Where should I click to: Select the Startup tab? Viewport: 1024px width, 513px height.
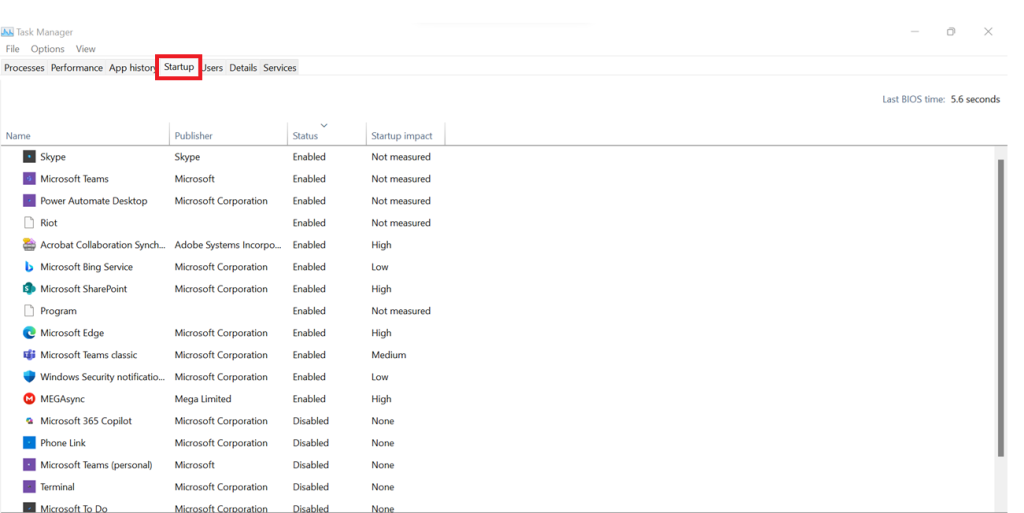click(x=179, y=67)
